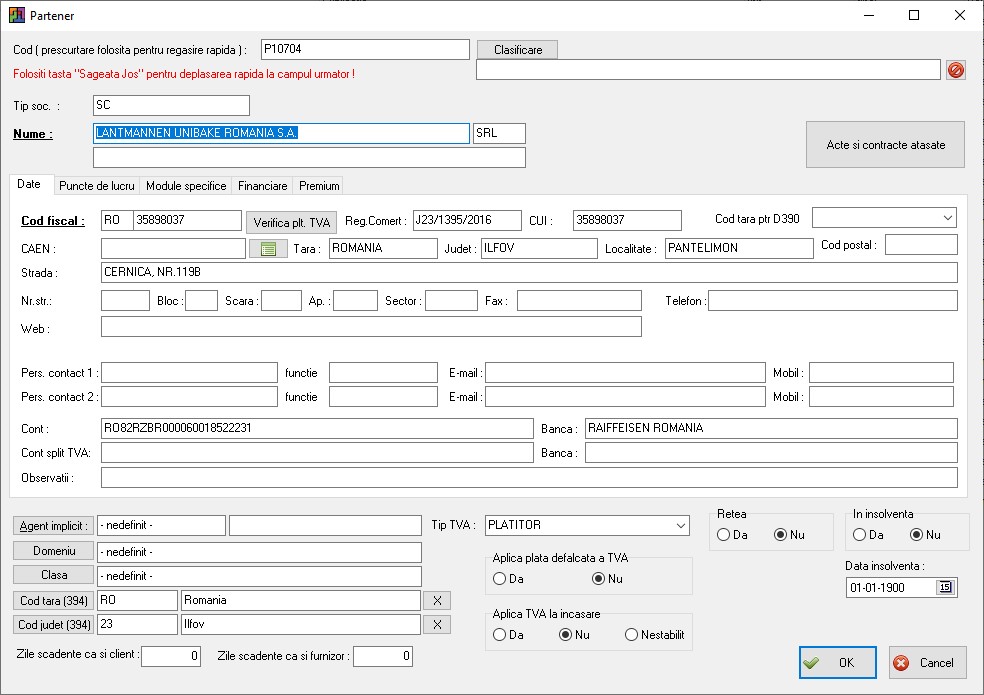Open the Financiare tab

(262, 186)
